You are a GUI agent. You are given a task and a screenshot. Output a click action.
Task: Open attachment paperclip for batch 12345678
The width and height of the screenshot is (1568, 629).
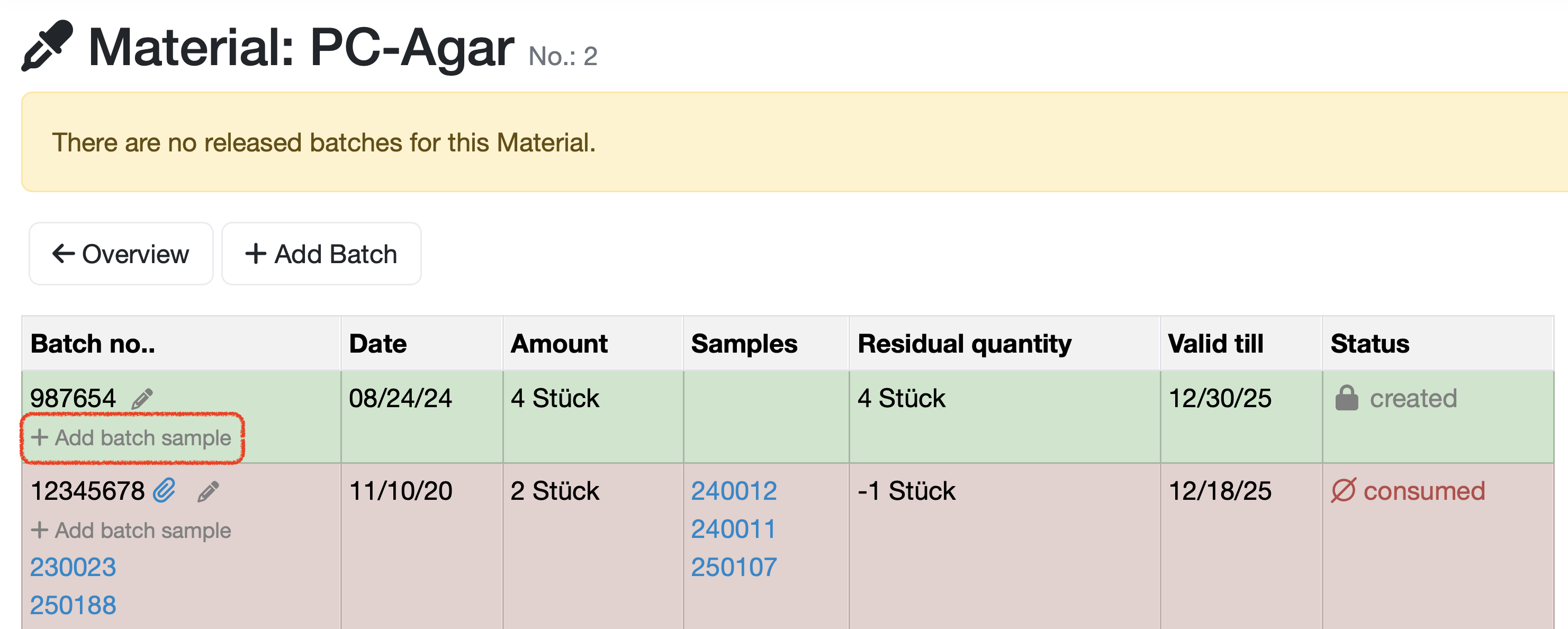(x=164, y=490)
